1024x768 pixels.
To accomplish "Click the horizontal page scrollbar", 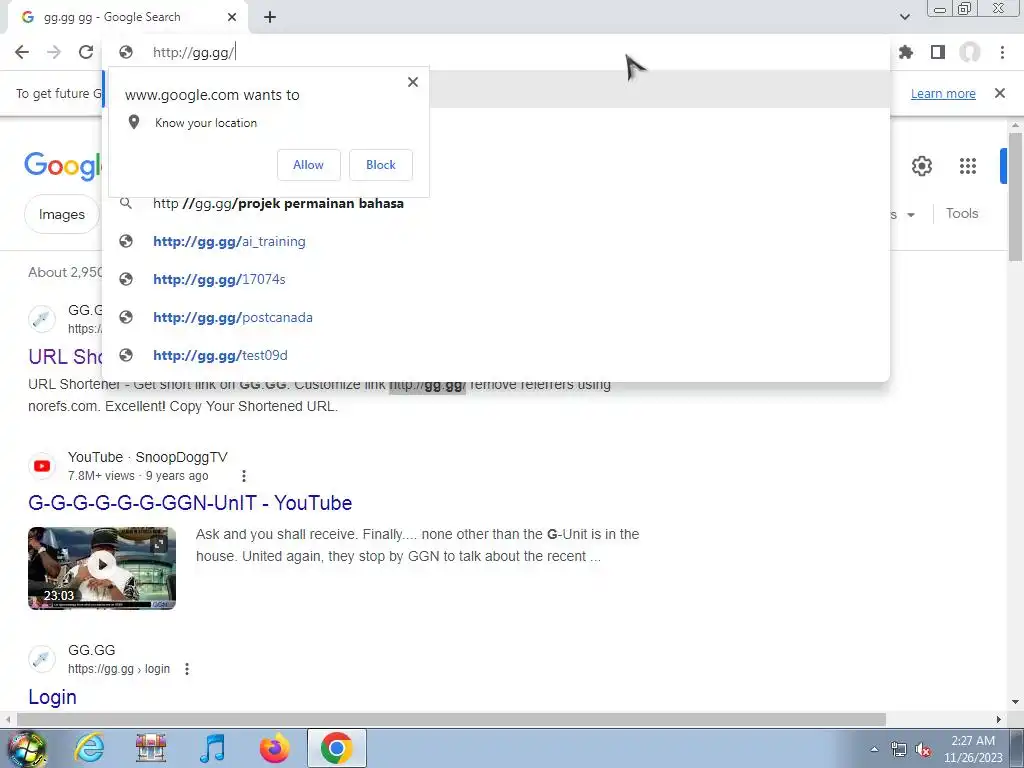I will click(x=451, y=720).
